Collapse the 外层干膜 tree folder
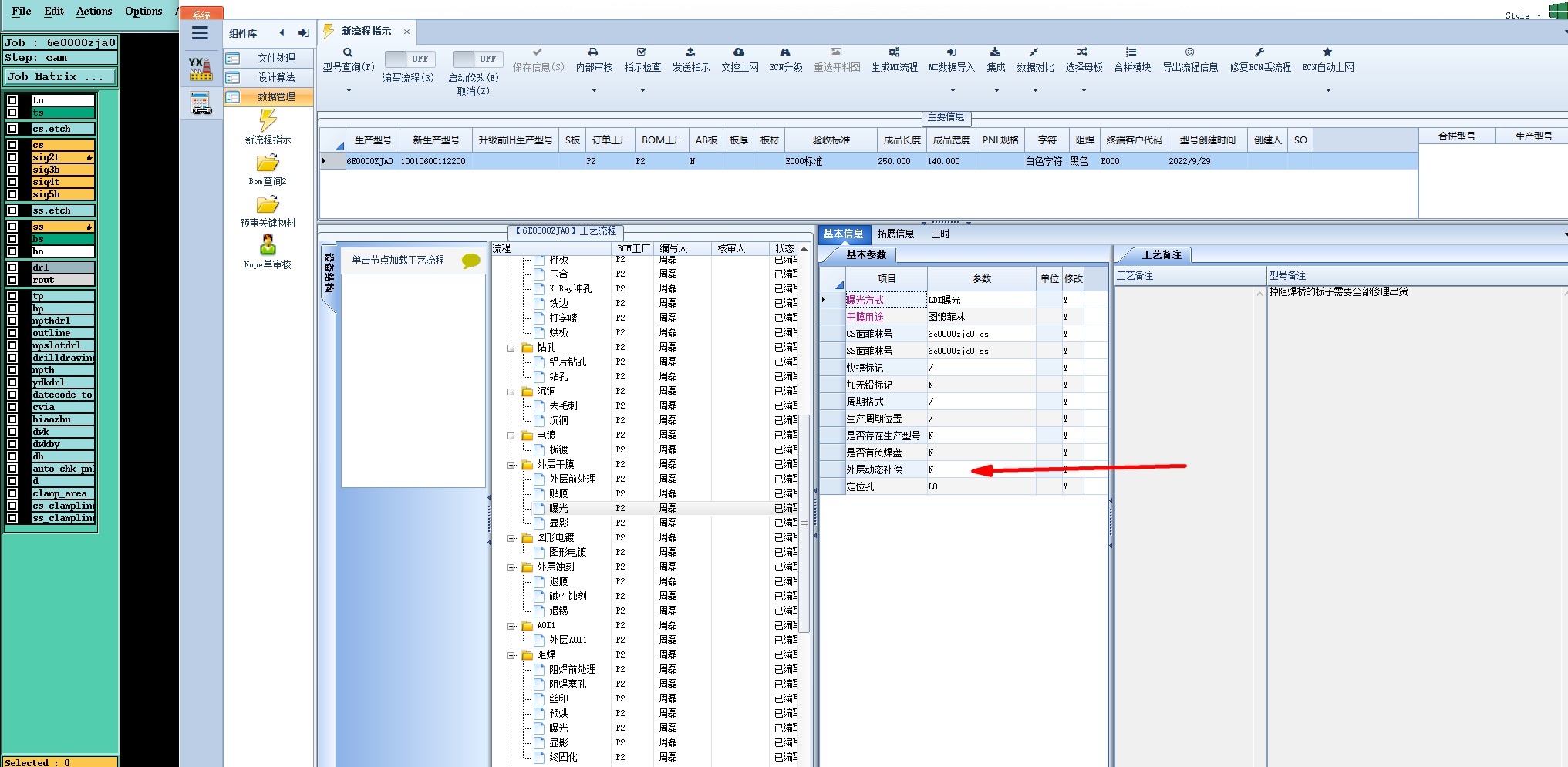This screenshot has height=767, width=1568. pyautogui.click(x=511, y=465)
